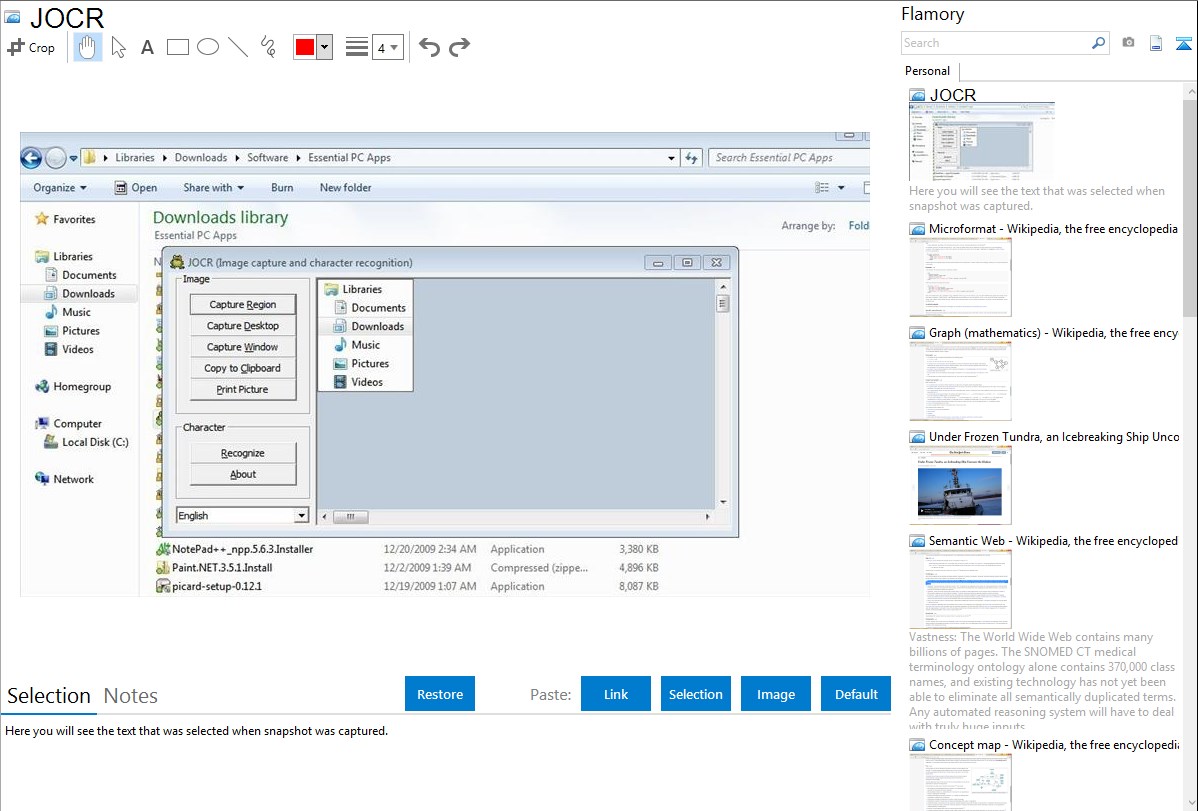This screenshot has width=1198, height=811.
Task: Click Copy to Clipboard in JOCR
Action: [x=243, y=368]
